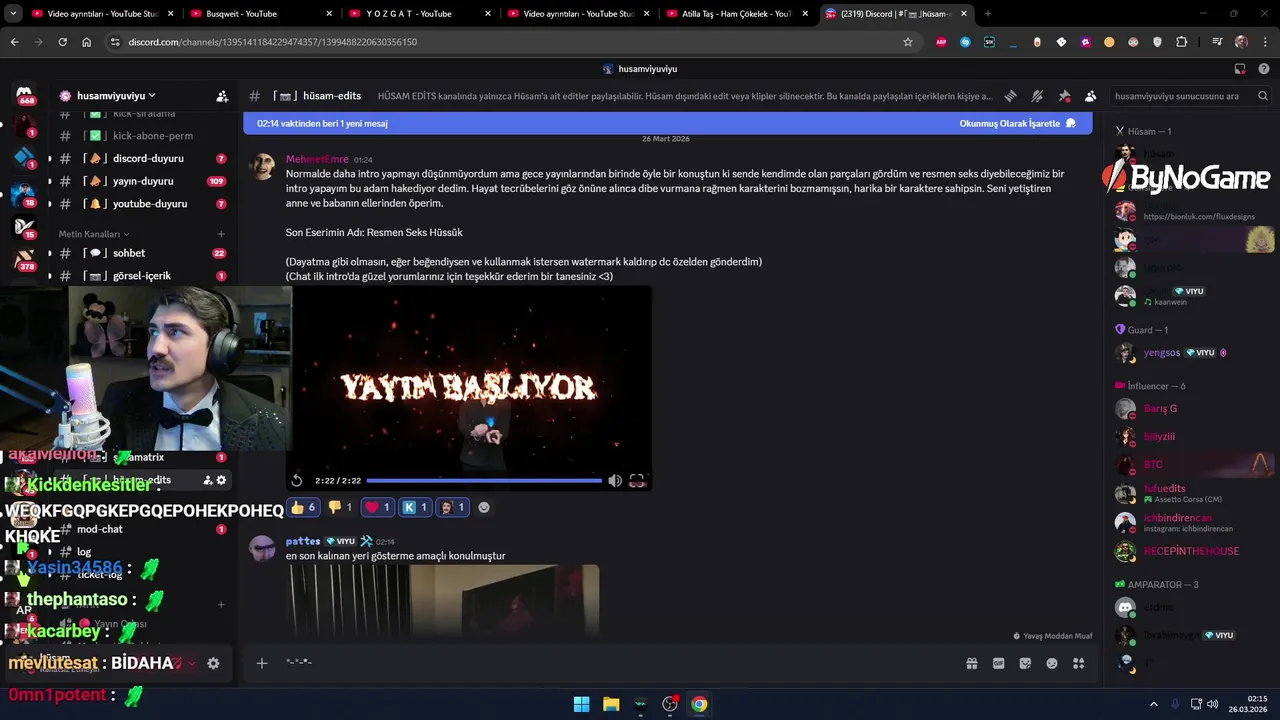
Task: Open the Threads icon in channel header
Action: 1010,96
